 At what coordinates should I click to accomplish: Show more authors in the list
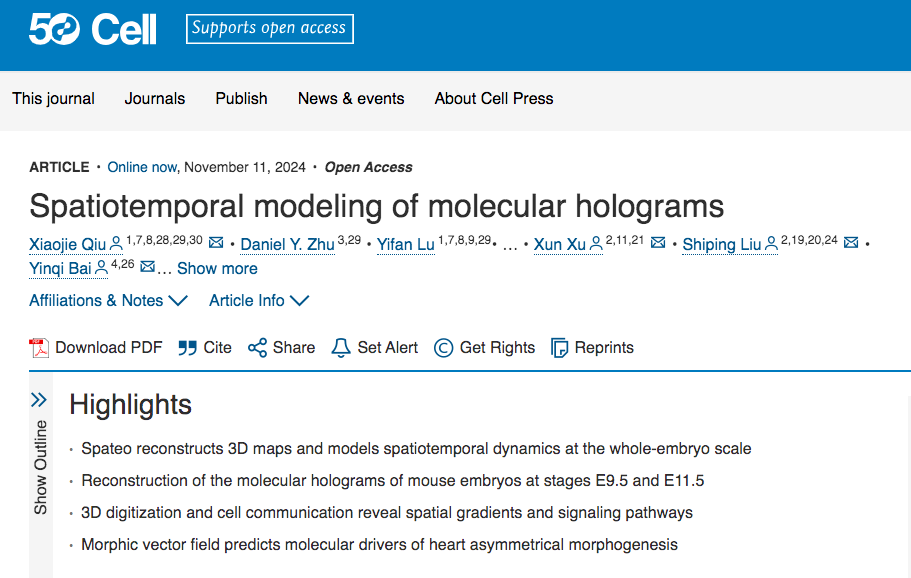pos(217,268)
